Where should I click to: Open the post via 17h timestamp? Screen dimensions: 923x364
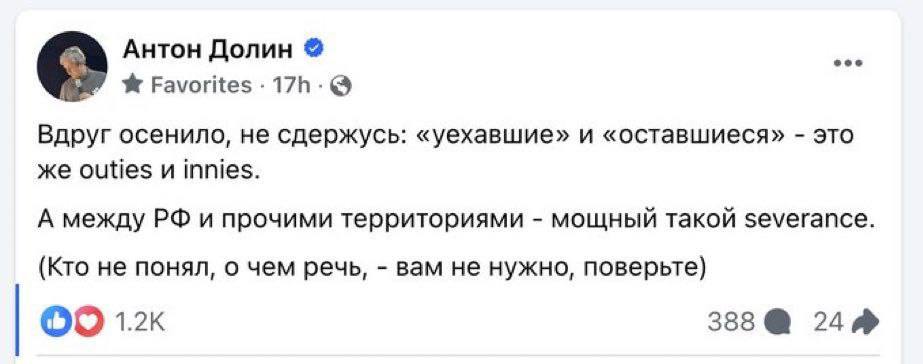click(291, 87)
